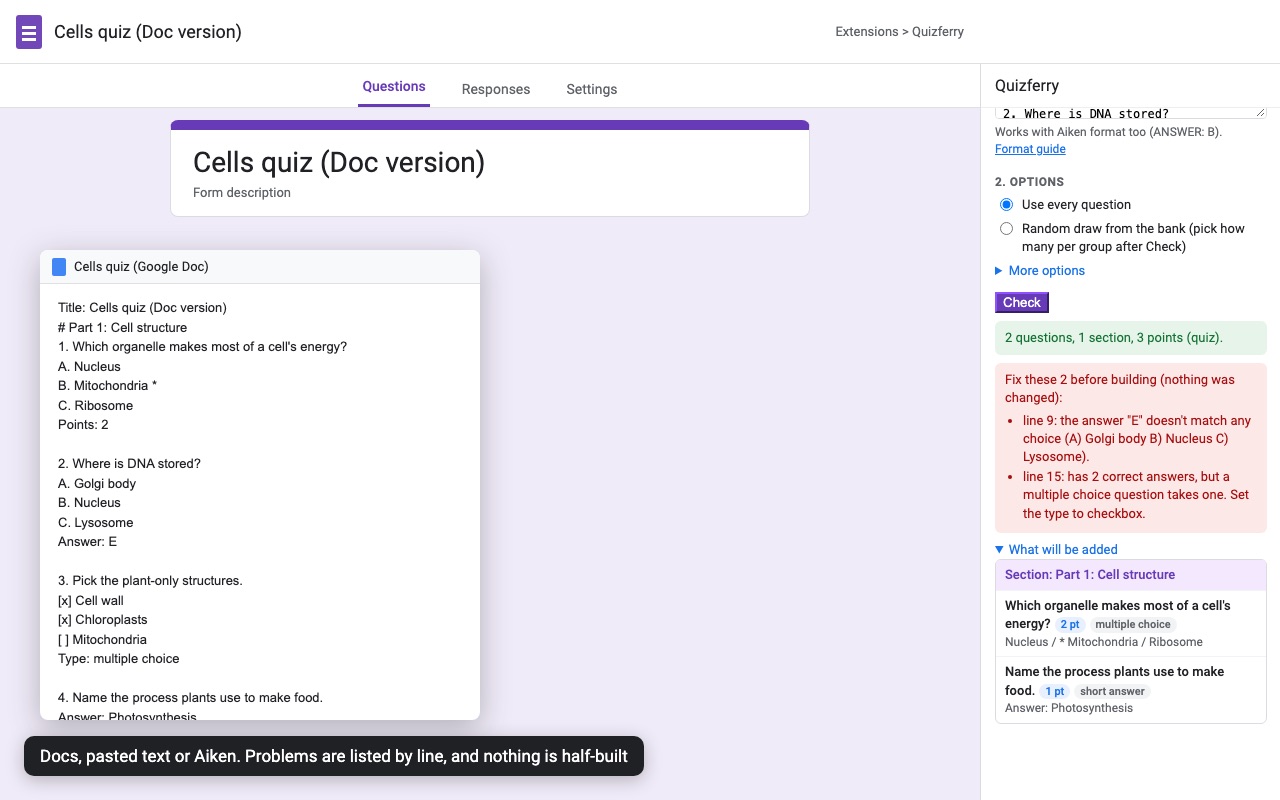Click '2. Where is DNA stored?' doc line

pos(129,464)
